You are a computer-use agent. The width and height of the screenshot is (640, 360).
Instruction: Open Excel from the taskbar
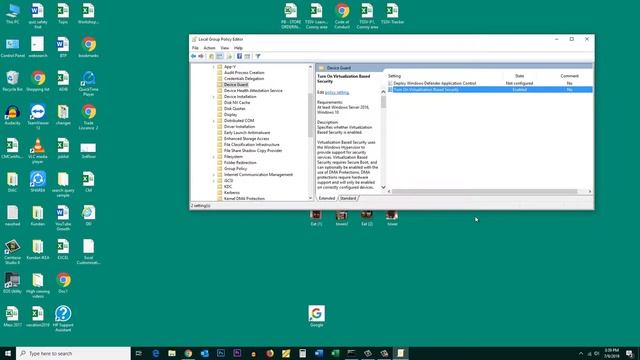tap(335, 353)
